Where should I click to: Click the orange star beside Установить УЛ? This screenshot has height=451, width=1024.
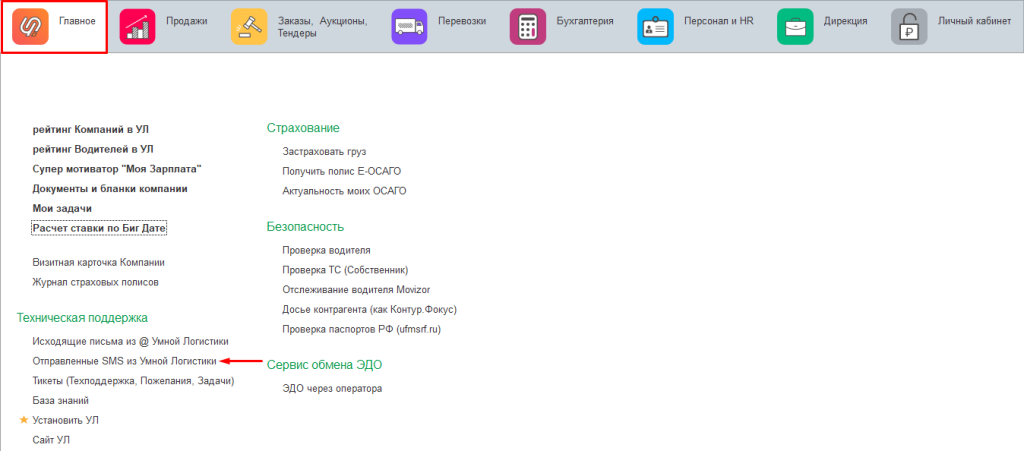[24, 420]
